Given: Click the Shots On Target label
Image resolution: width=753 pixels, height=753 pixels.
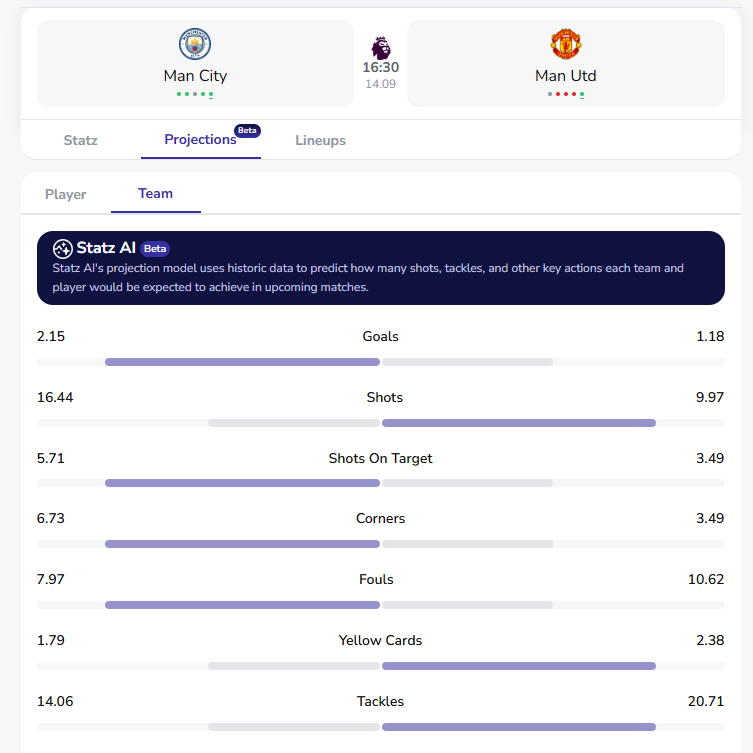Looking at the screenshot, I should (x=380, y=458).
